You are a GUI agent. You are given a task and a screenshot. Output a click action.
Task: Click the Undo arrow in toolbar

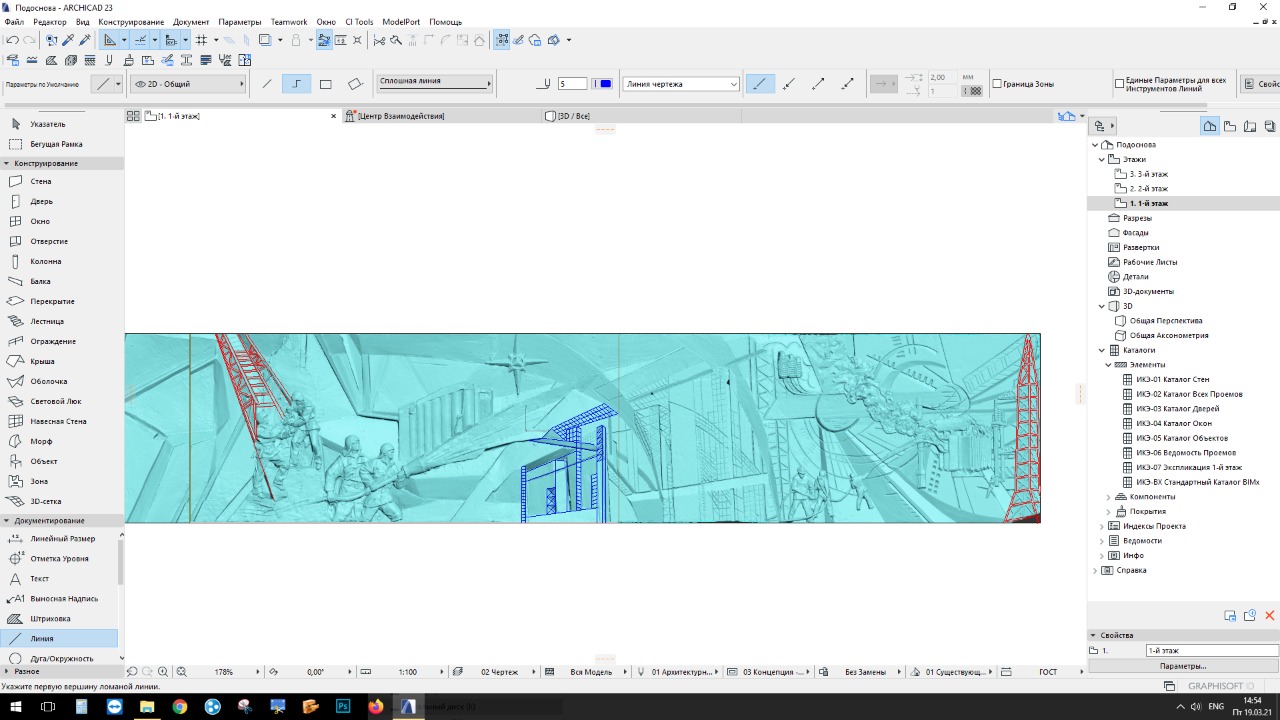(x=12, y=40)
